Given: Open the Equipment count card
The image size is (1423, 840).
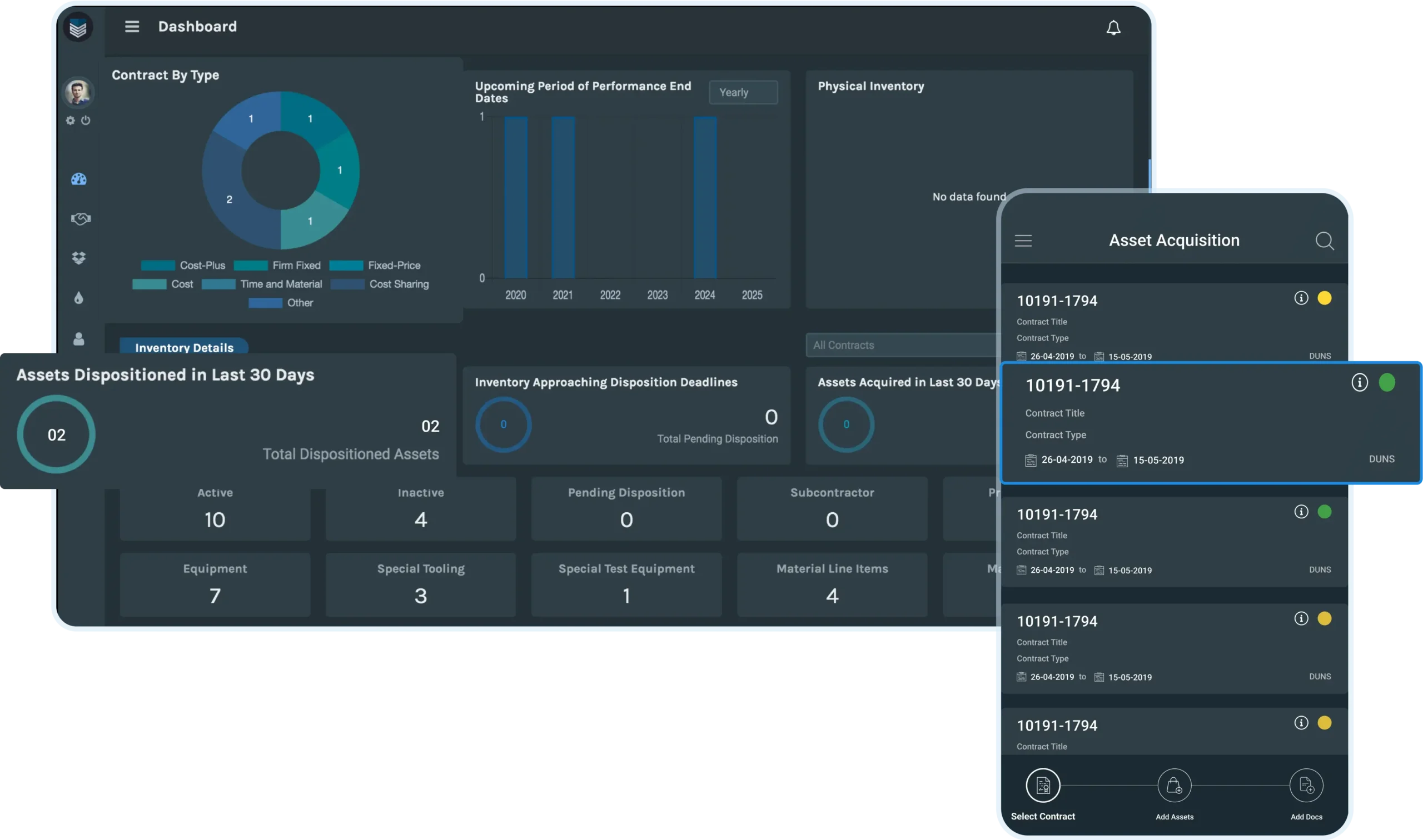Looking at the screenshot, I should point(215,584).
